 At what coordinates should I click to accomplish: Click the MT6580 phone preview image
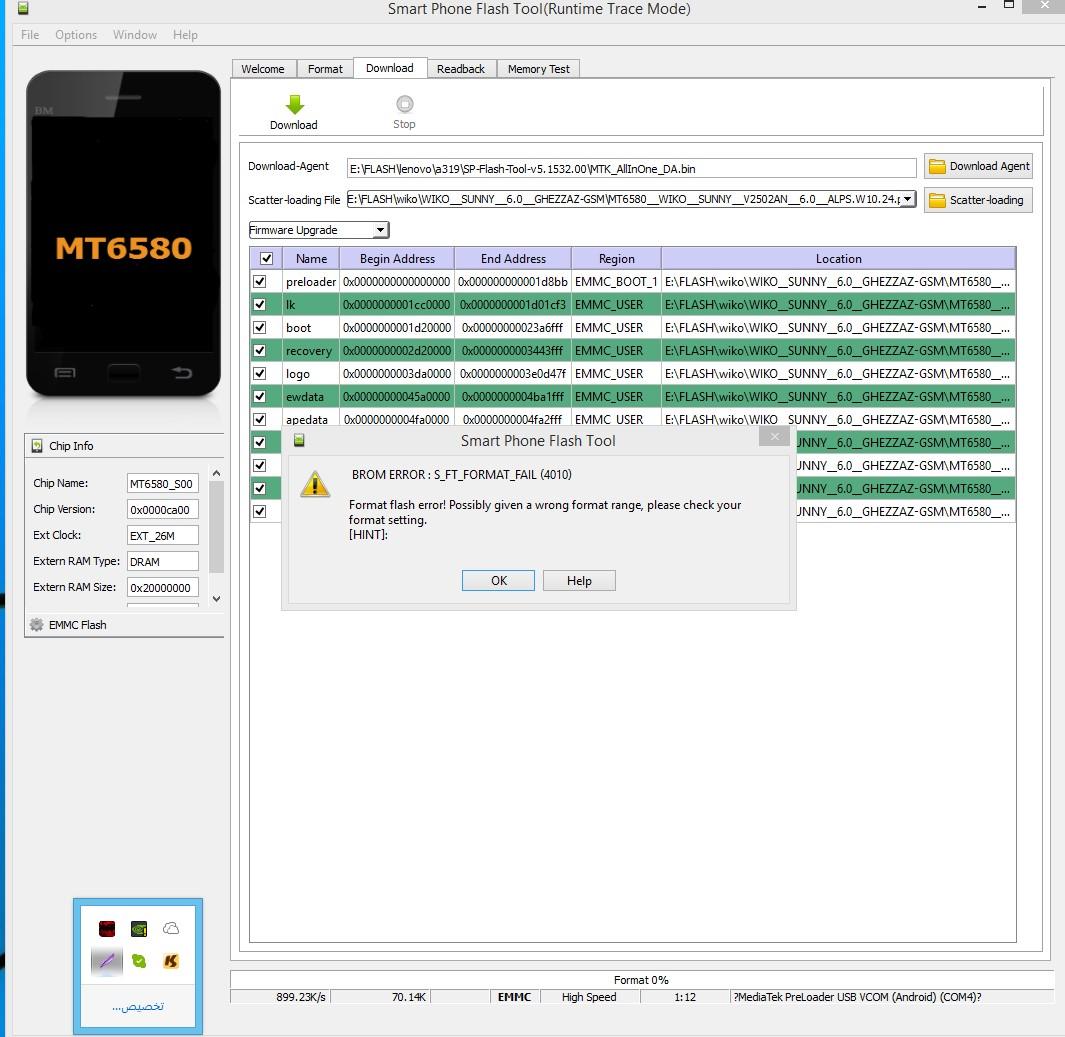(123, 234)
